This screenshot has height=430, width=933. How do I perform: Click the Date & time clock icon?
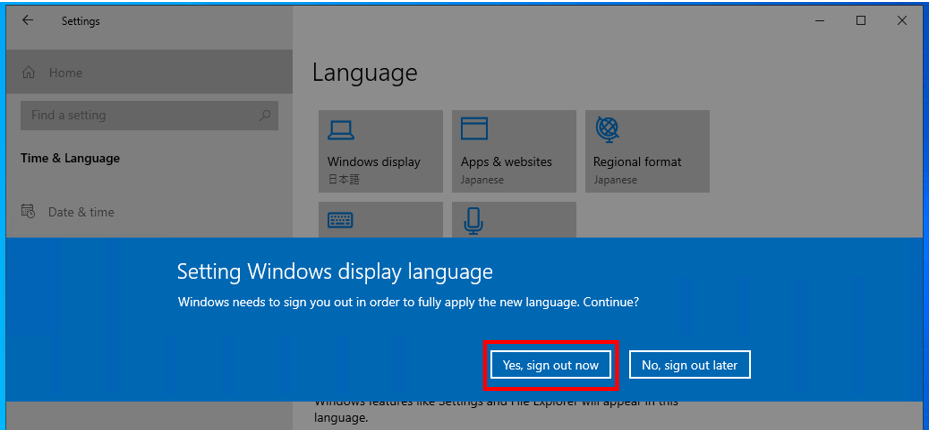29,212
